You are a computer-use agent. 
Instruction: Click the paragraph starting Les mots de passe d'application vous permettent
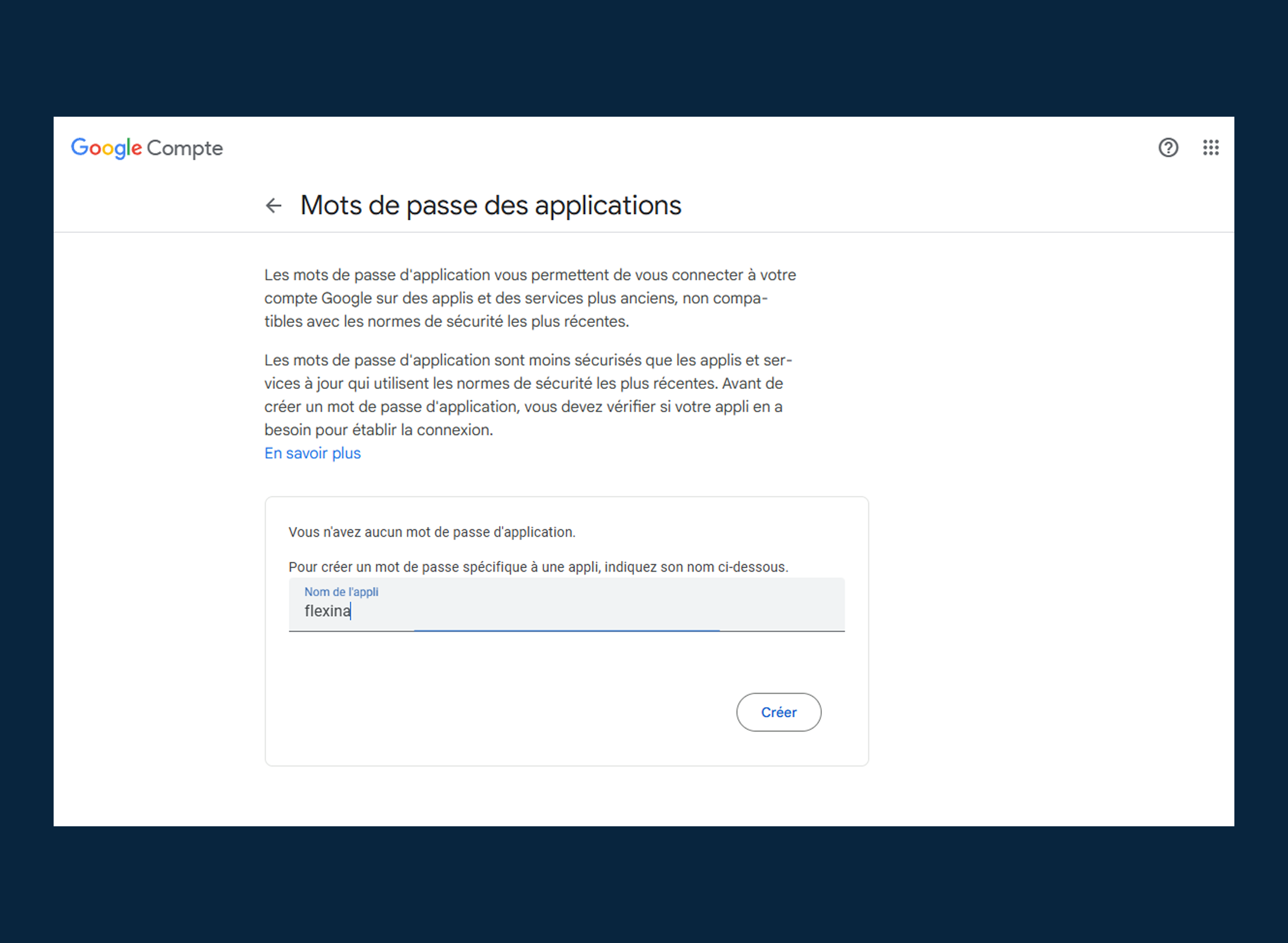click(x=530, y=298)
